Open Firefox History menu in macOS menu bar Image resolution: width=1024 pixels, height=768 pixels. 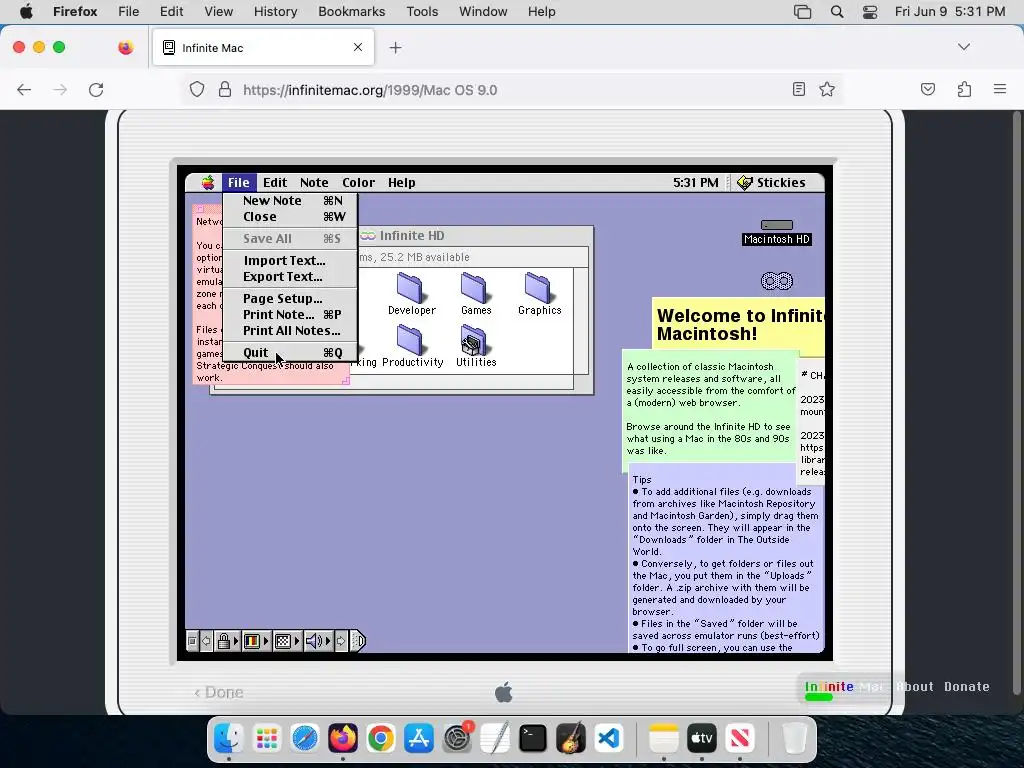pyautogui.click(x=275, y=12)
